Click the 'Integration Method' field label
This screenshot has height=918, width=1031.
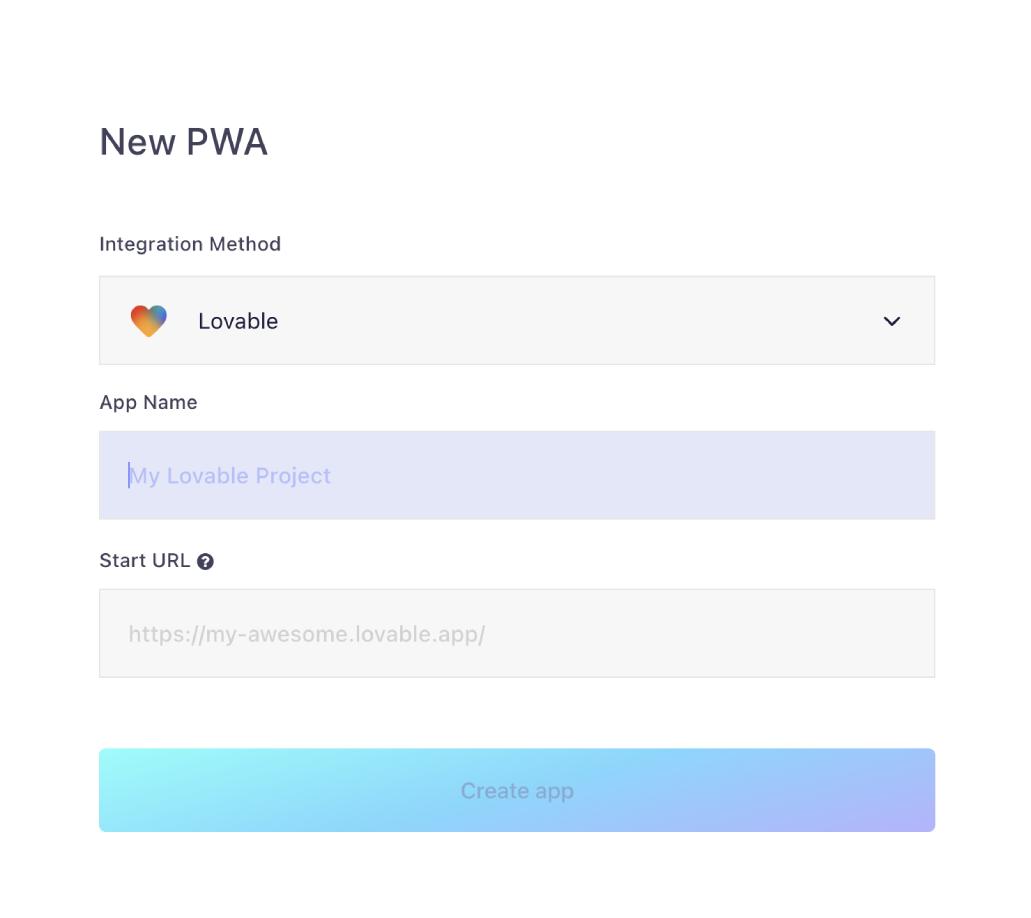190,244
